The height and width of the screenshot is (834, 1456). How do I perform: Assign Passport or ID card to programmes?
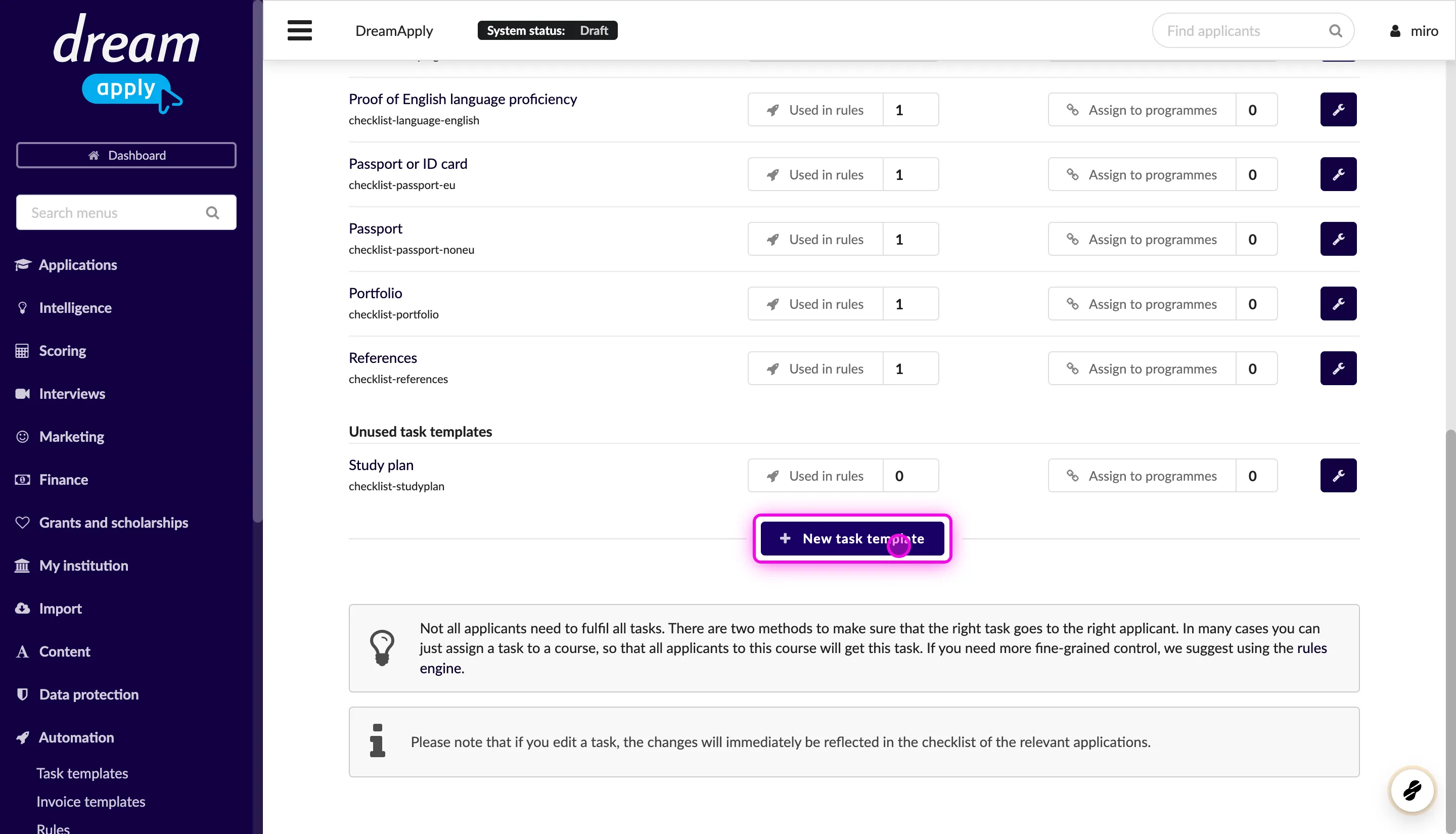pos(1163,174)
